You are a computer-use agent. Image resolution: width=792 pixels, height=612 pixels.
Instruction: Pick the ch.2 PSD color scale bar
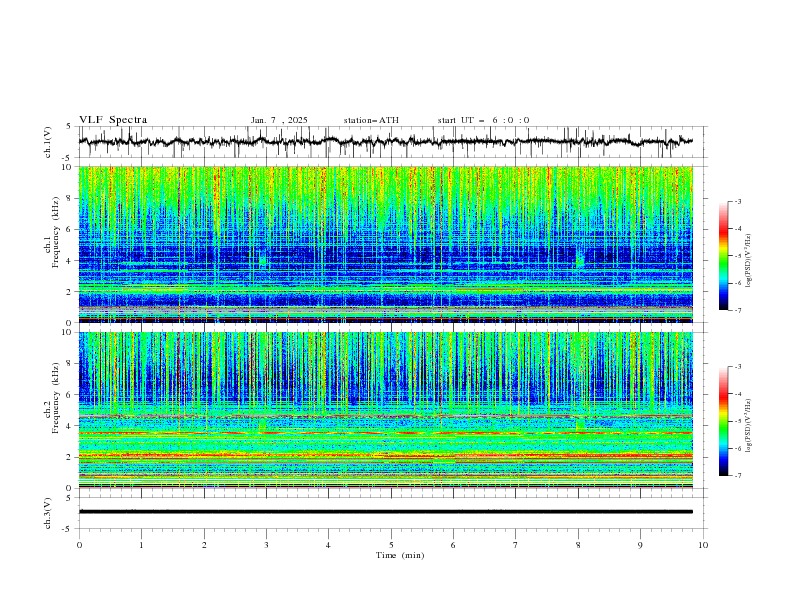pos(723,421)
